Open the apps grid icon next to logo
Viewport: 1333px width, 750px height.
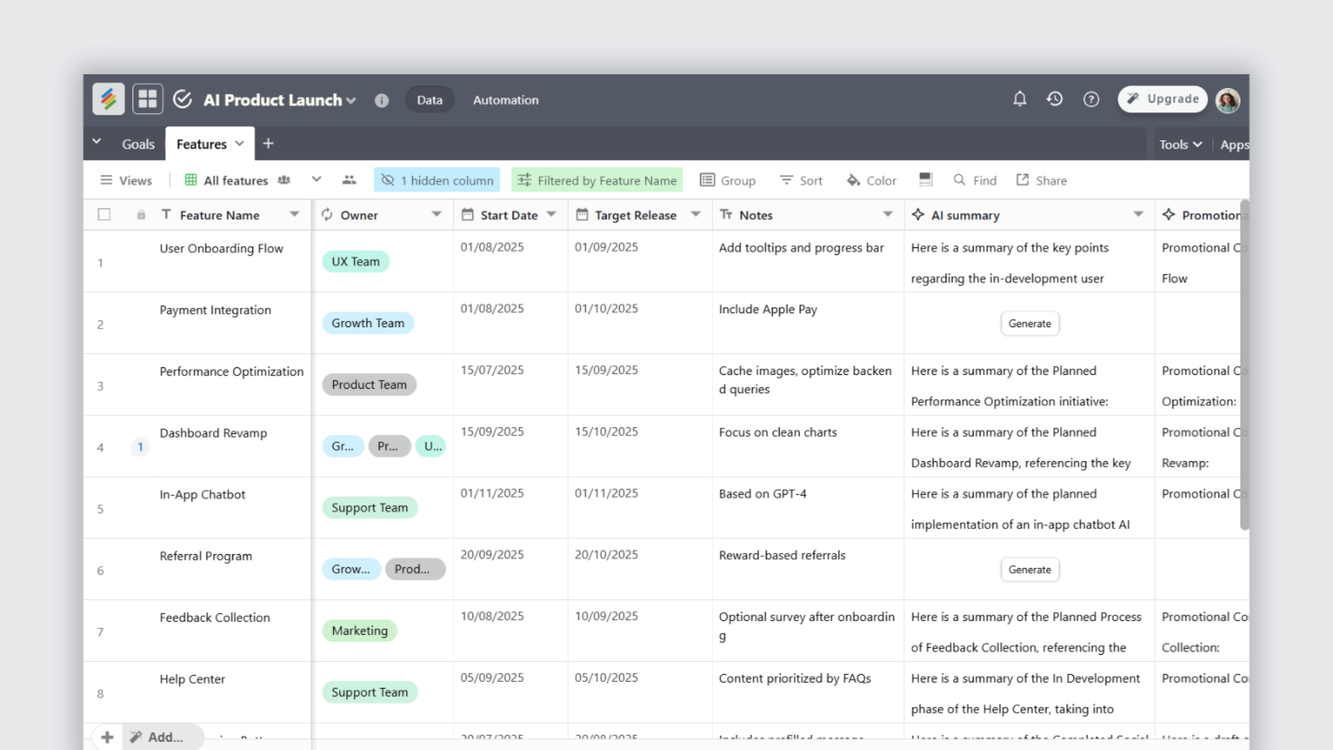pyautogui.click(x=147, y=98)
